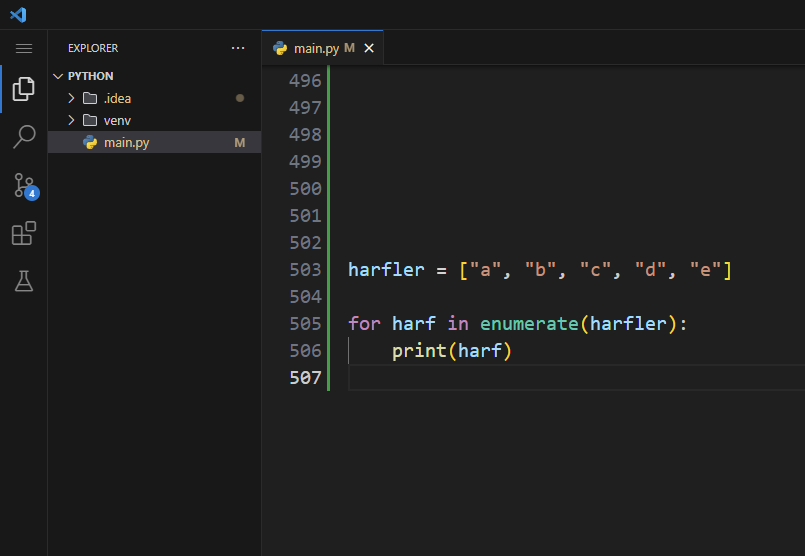Click the print function name
This screenshot has width=805, height=556.
coord(419,351)
